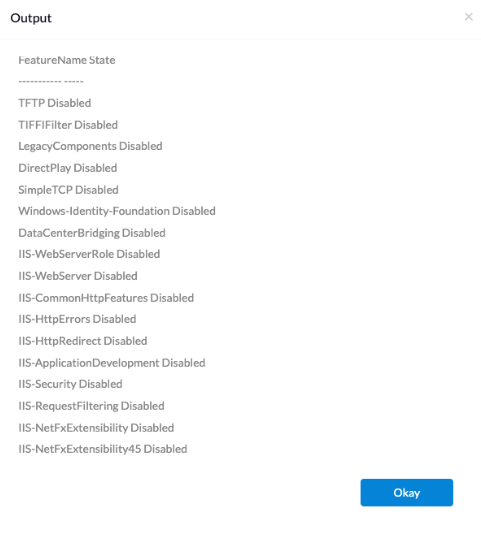
Task: Select the FeatureName State header line
Action: coord(67,60)
